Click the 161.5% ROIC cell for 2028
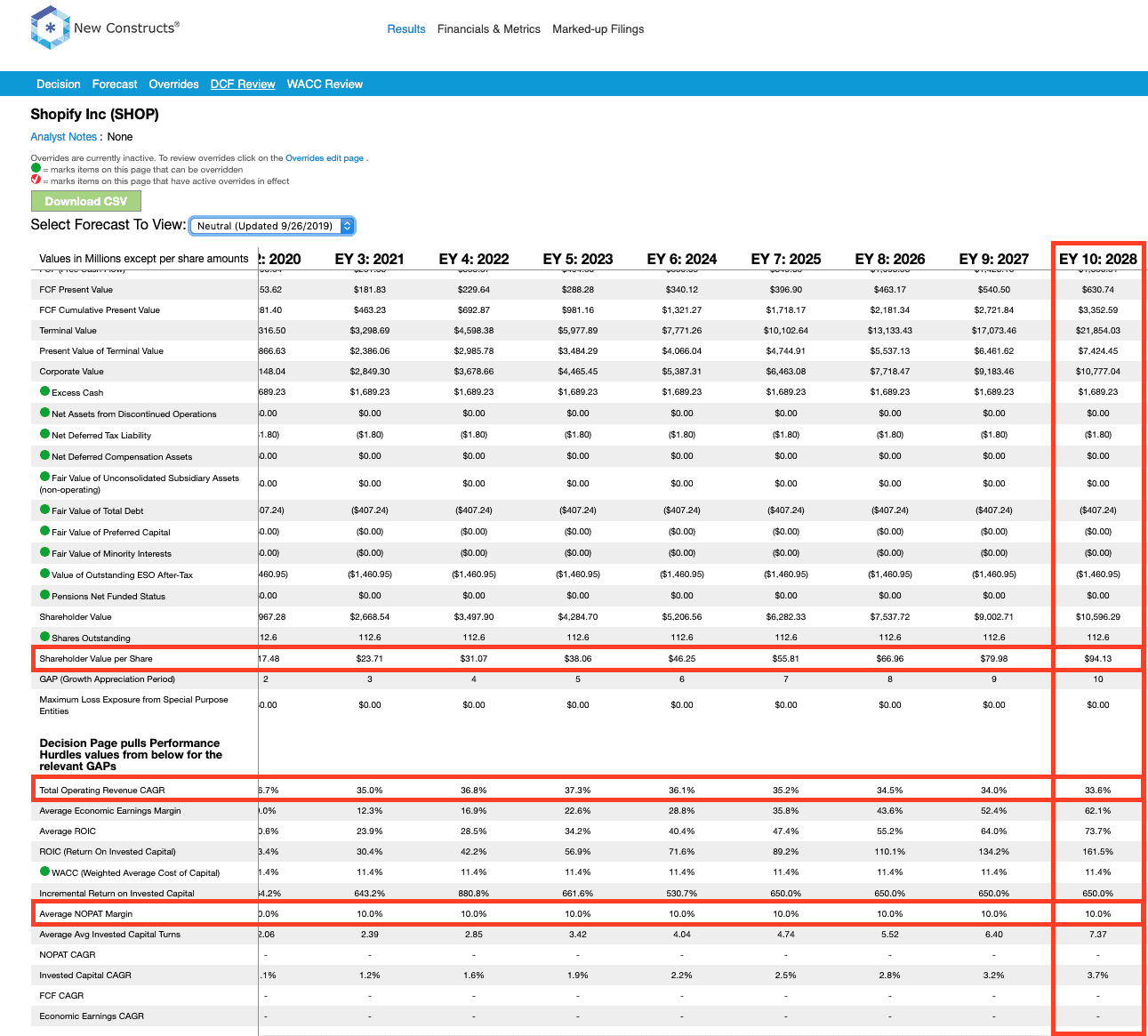The height and width of the screenshot is (1036, 1148). click(x=1098, y=852)
